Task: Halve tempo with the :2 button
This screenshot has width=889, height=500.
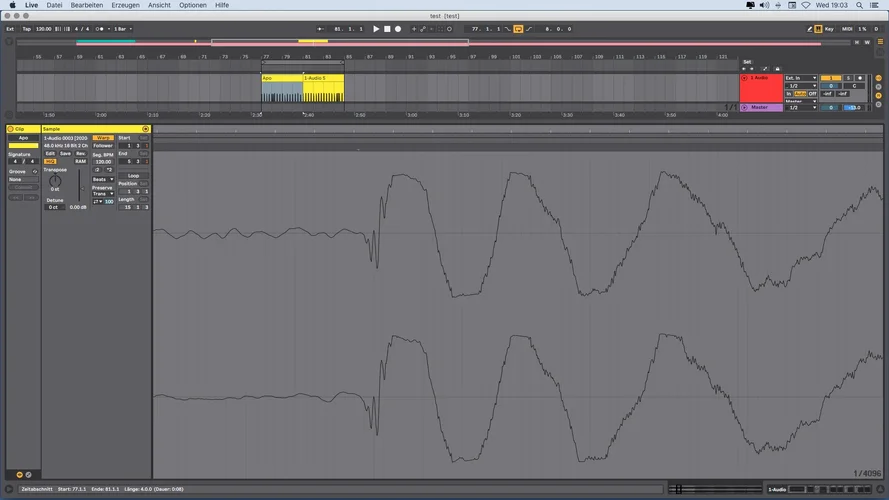Action: [x=97, y=170]
